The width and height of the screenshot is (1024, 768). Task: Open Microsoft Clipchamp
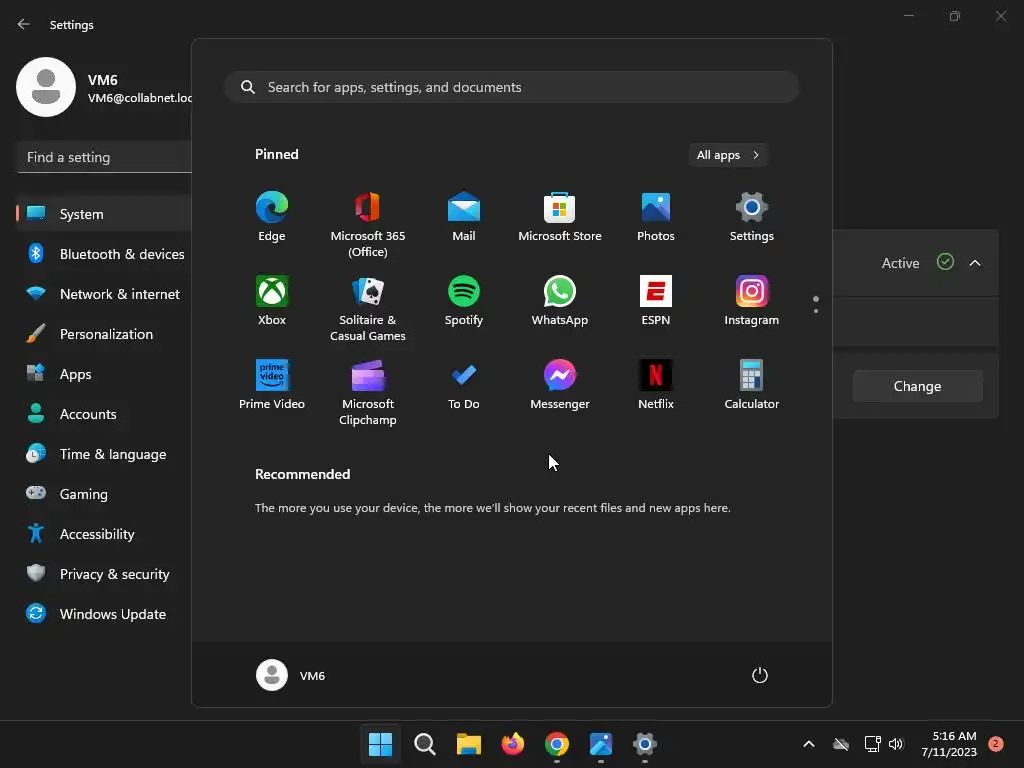[368, 392]
